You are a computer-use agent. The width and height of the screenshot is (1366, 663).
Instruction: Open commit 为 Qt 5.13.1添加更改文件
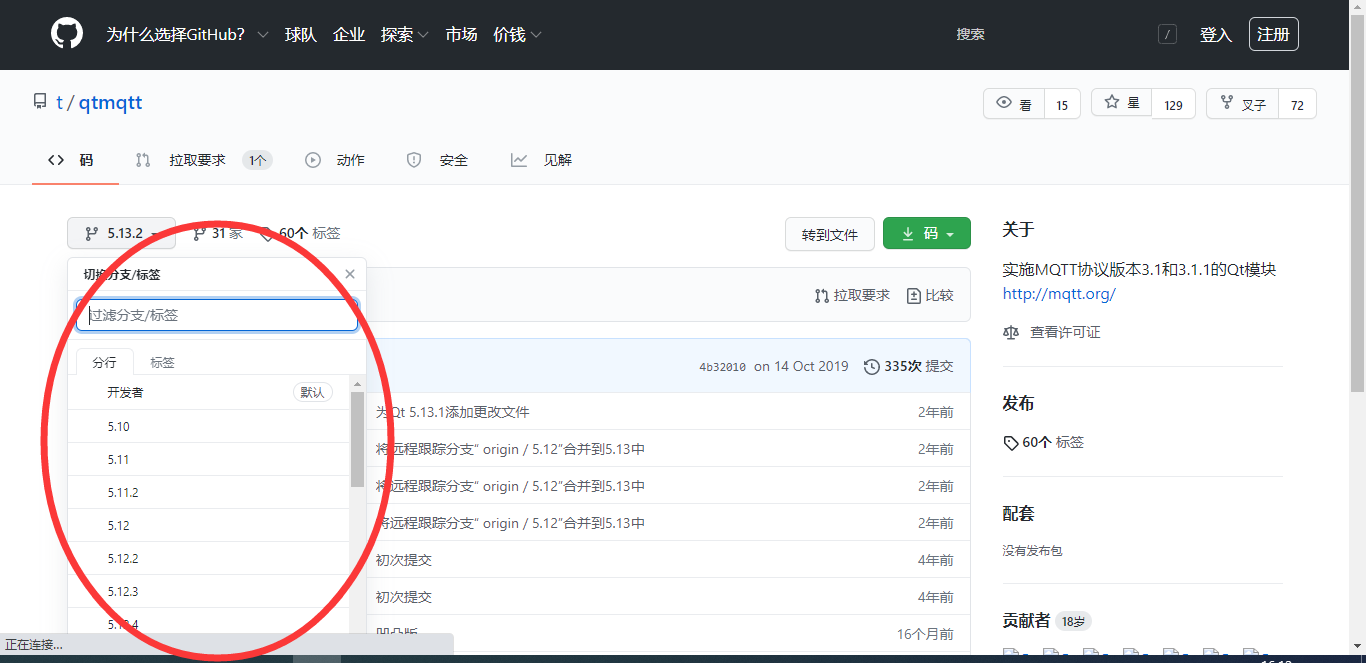point(453,412)
